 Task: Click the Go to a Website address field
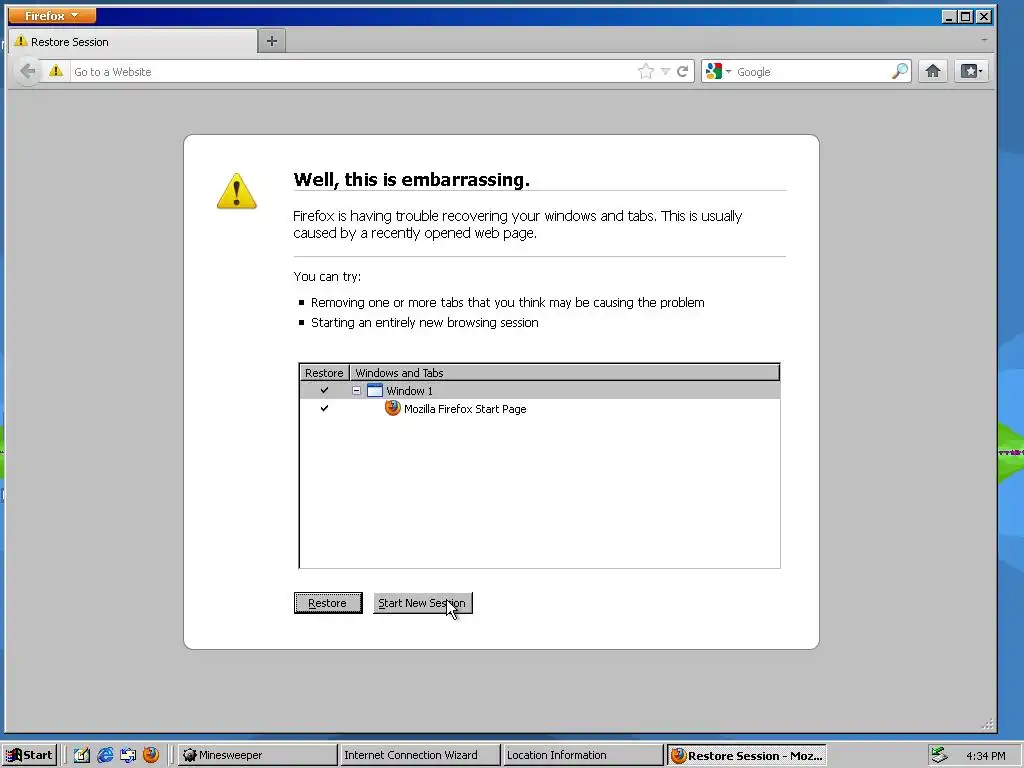[x=353, y=72]
